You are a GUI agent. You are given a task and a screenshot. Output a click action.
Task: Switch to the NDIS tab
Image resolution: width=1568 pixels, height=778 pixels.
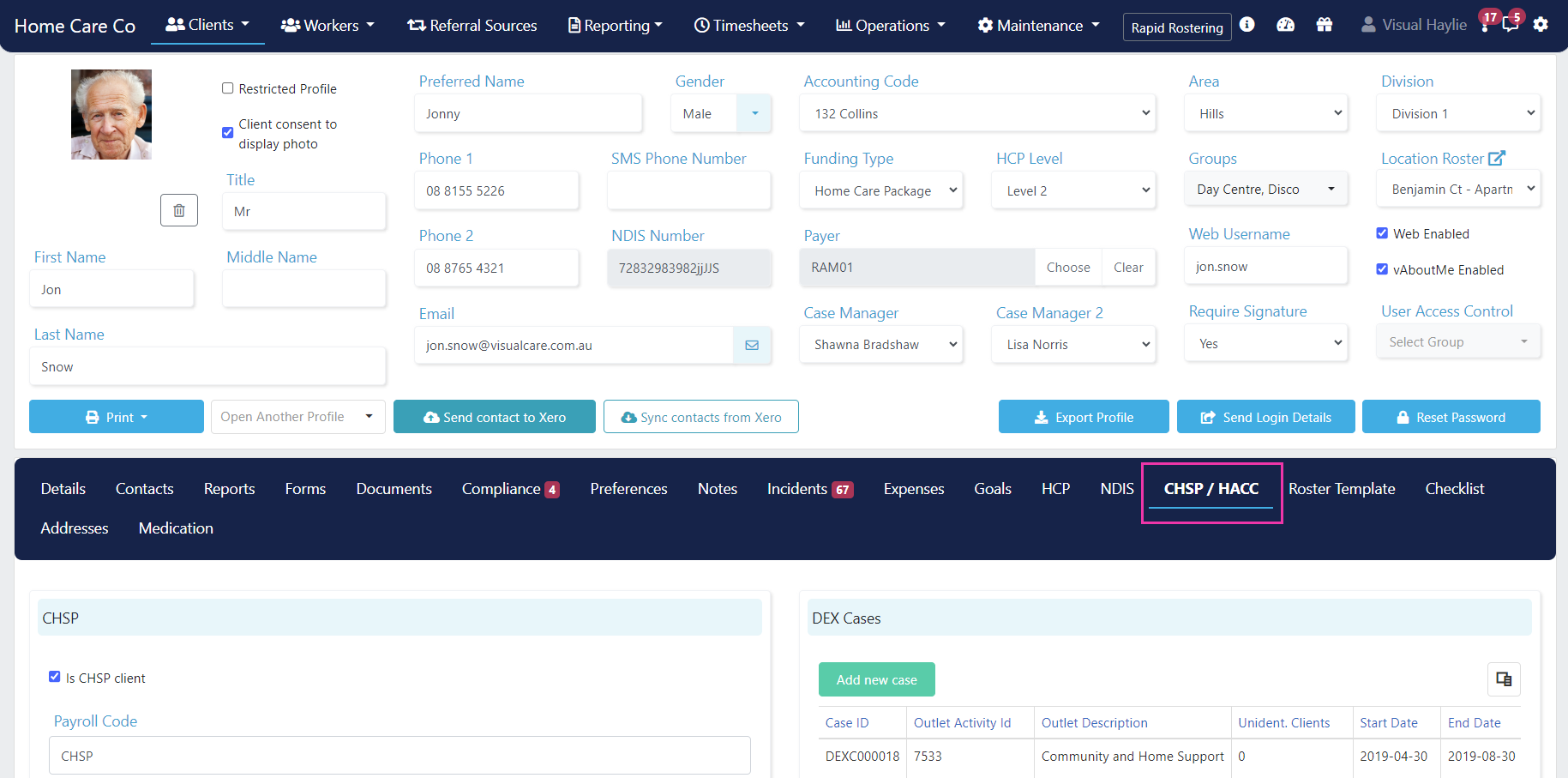pyautogui.click(x=1117, y=489)
